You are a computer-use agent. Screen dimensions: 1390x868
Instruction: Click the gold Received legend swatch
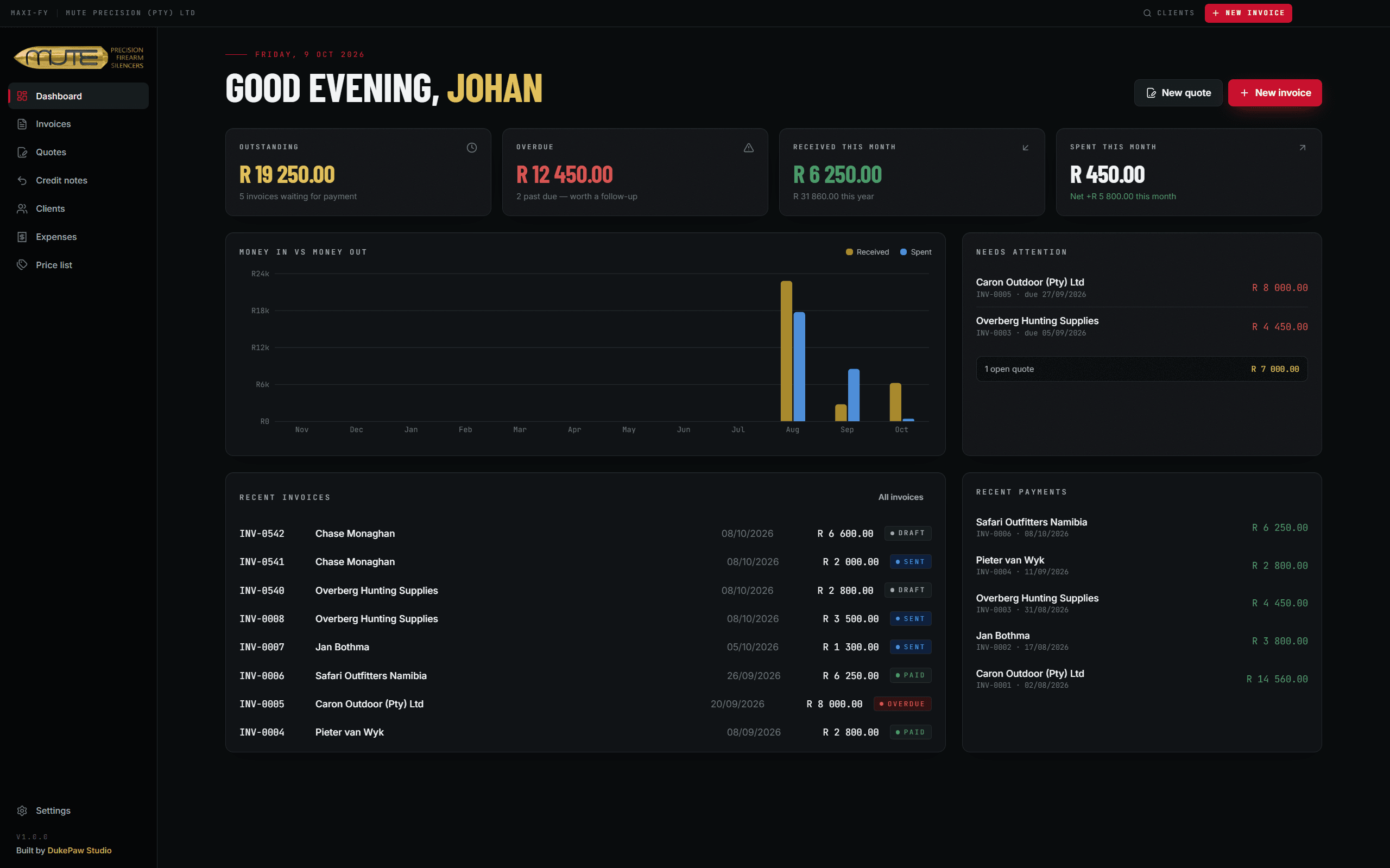click(849, 252)
